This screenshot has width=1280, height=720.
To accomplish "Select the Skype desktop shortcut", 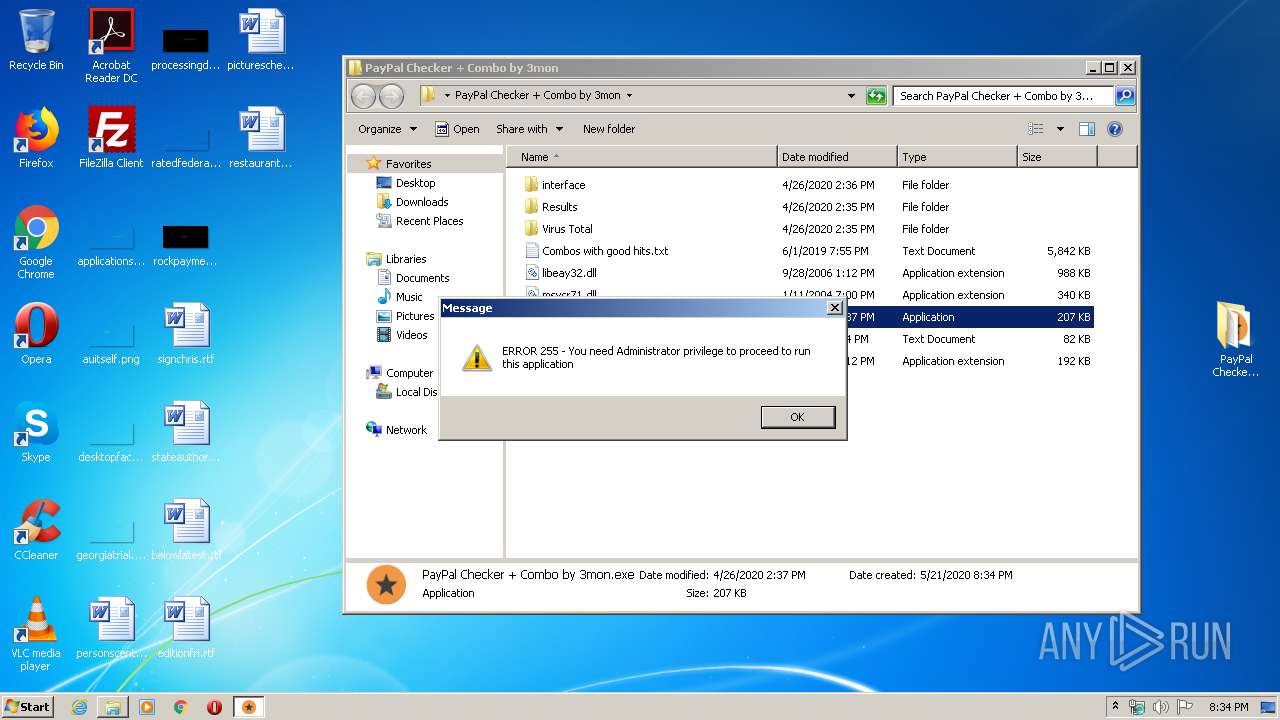I will point(36,432).
